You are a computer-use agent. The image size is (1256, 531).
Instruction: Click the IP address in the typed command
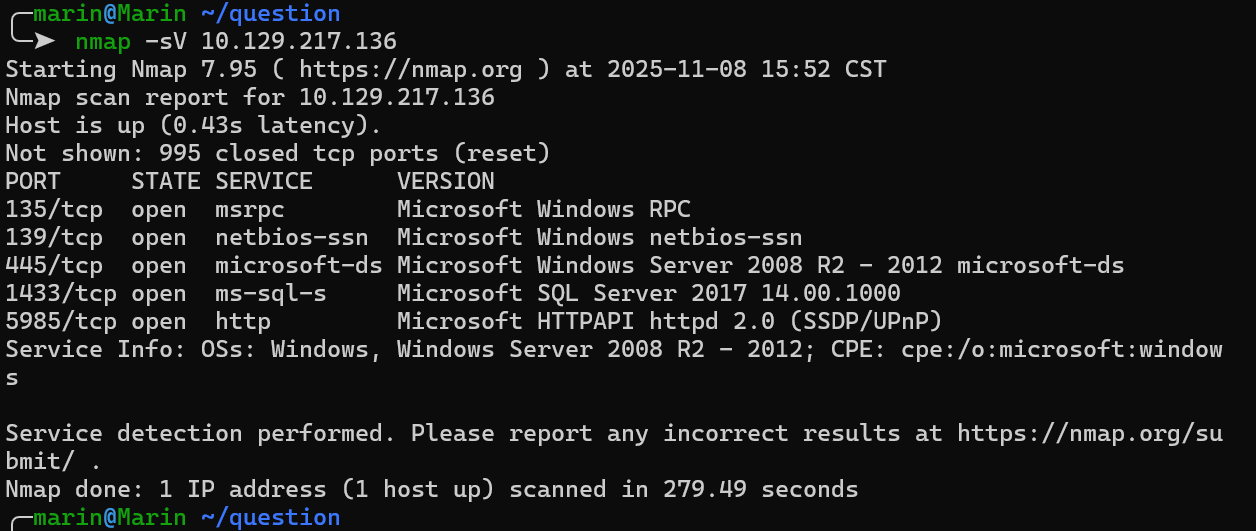tap(299, 42)
